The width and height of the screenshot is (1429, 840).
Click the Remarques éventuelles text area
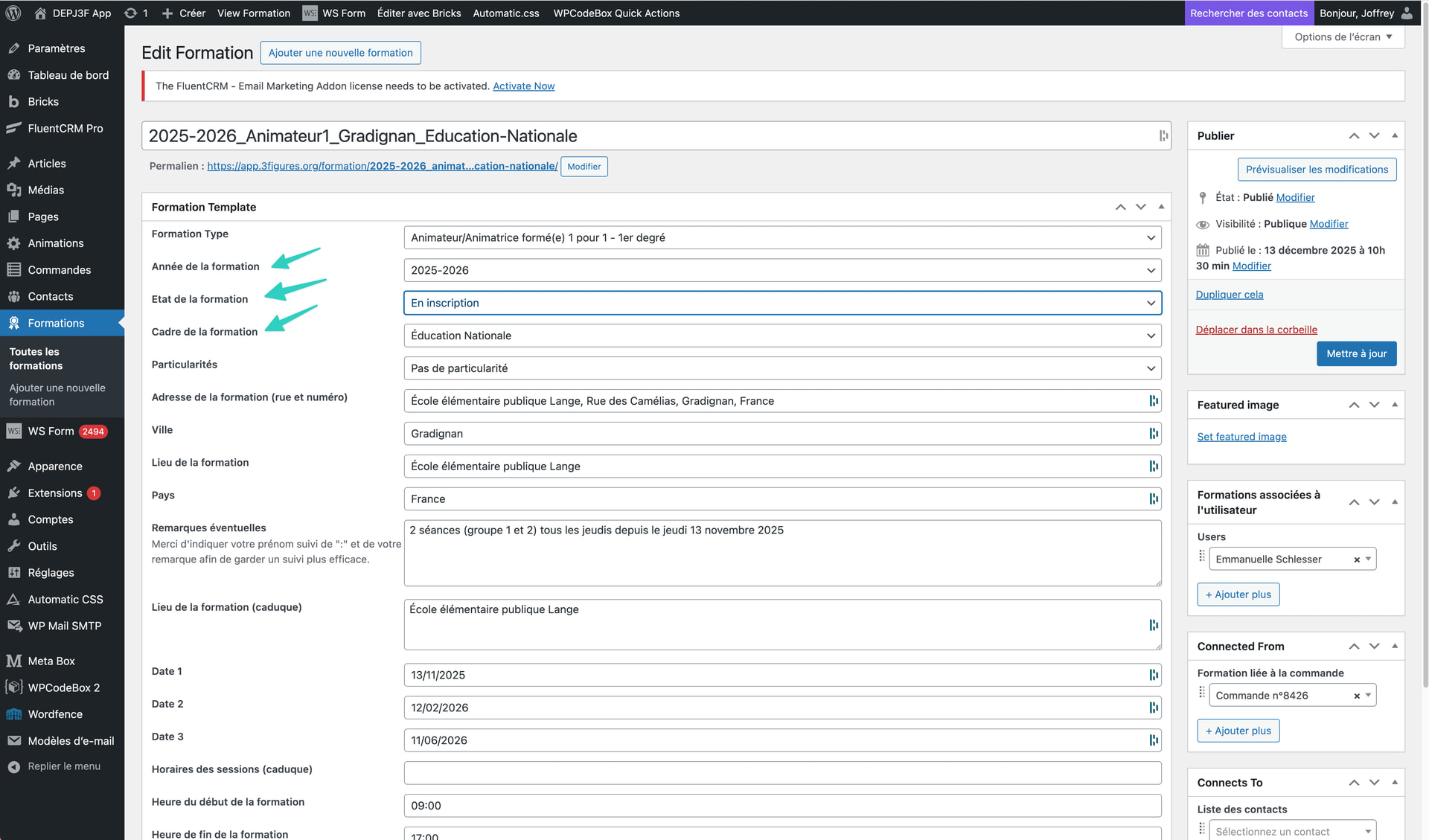[x=781, y=553]
